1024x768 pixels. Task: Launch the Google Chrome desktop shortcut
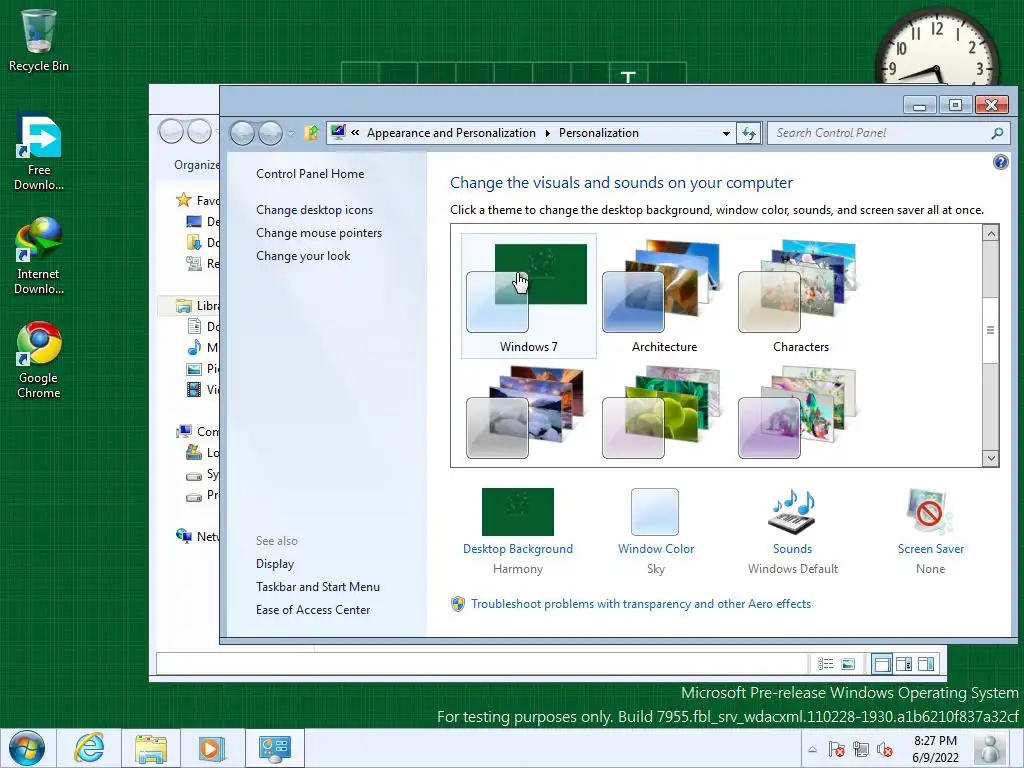[x=39, y=360]
